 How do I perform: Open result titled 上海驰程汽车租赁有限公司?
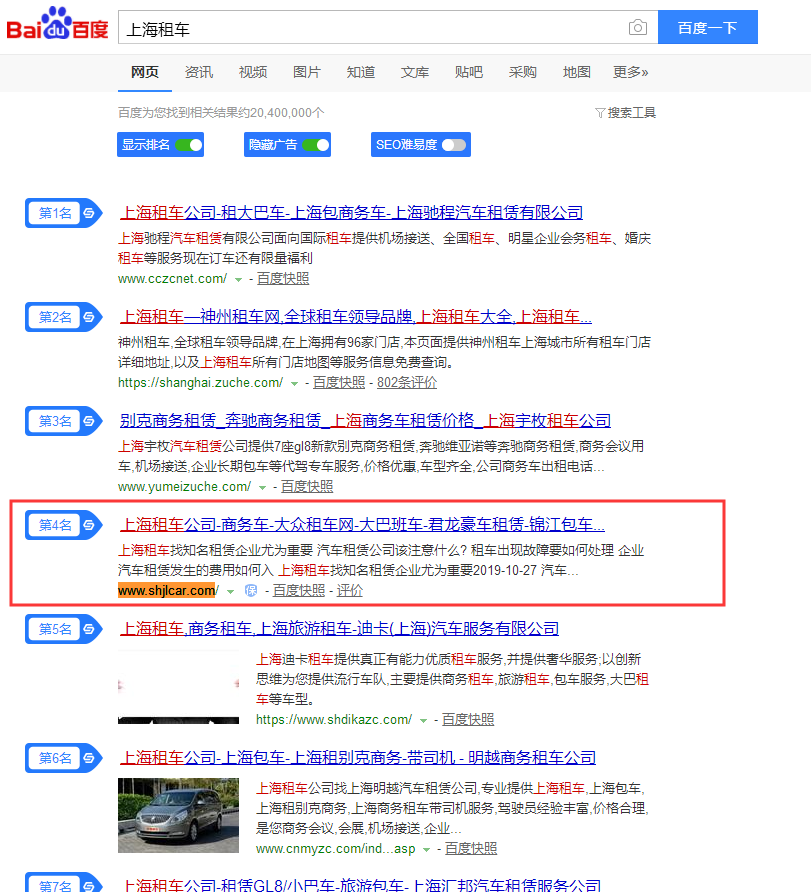[351, 213]
